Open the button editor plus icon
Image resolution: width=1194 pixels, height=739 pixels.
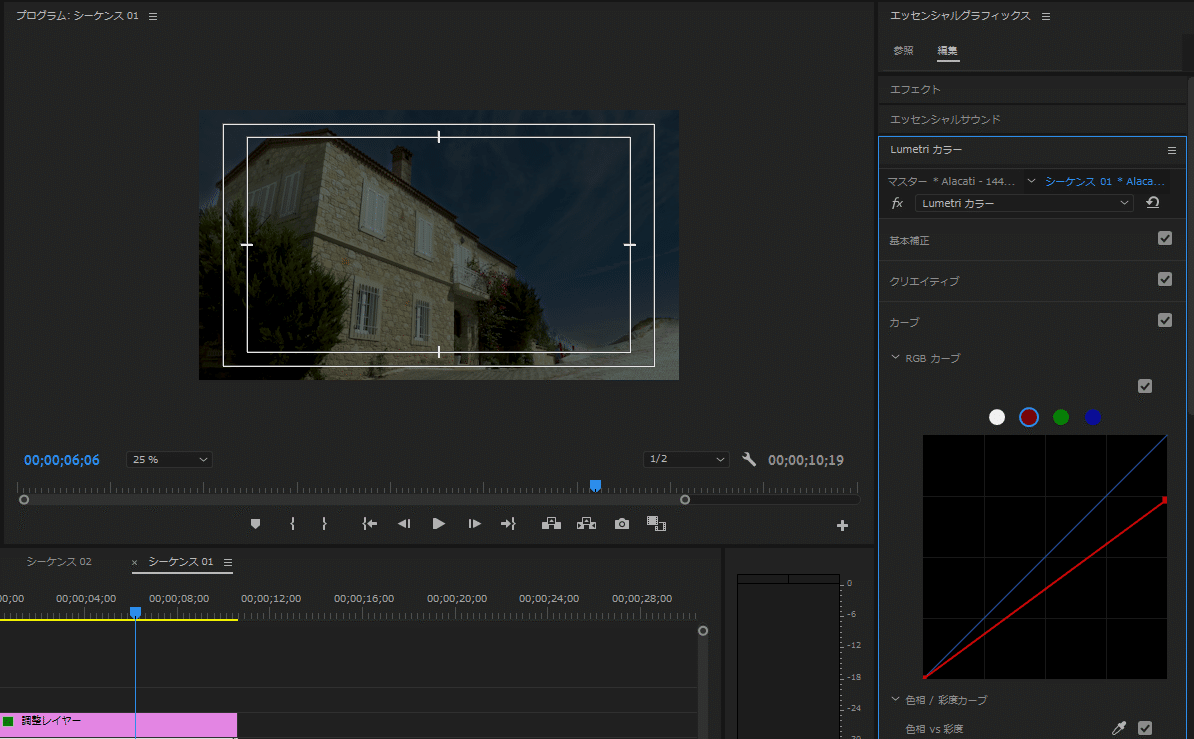[842, 526]
